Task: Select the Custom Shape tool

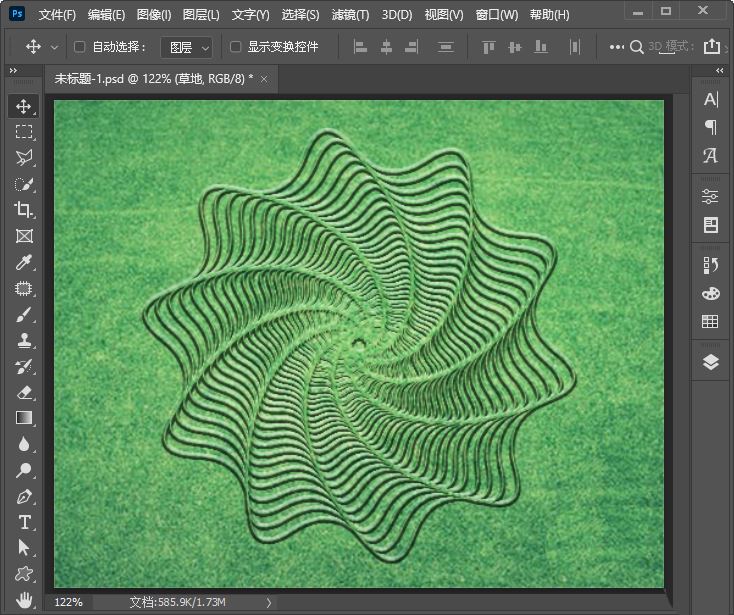Action: [23, 573]
